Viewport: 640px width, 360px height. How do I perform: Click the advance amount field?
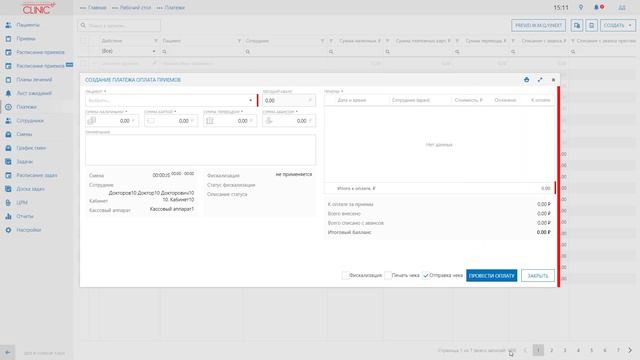[289, 121]
